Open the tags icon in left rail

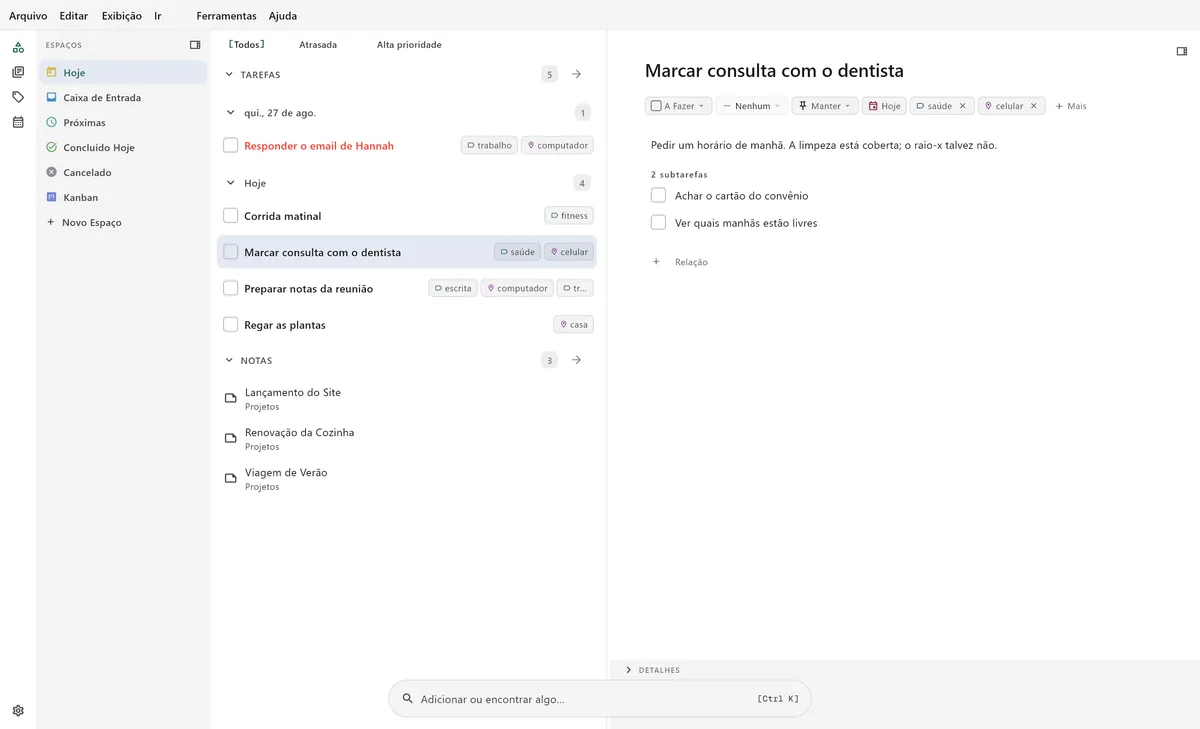pyautogui.click(x=18, y=97)
